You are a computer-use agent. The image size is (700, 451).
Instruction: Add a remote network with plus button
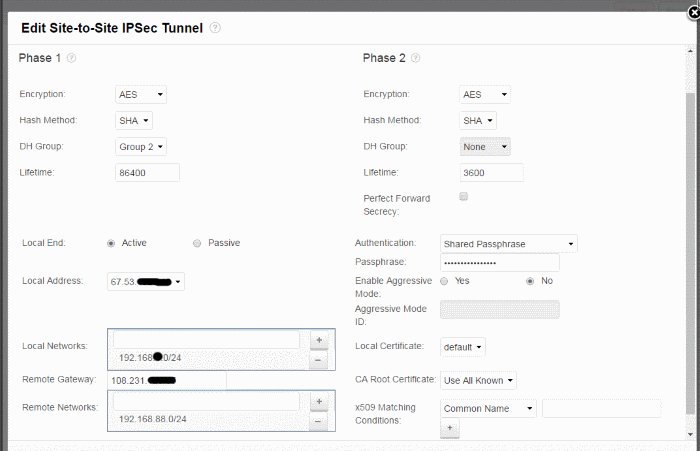[317, 401]
